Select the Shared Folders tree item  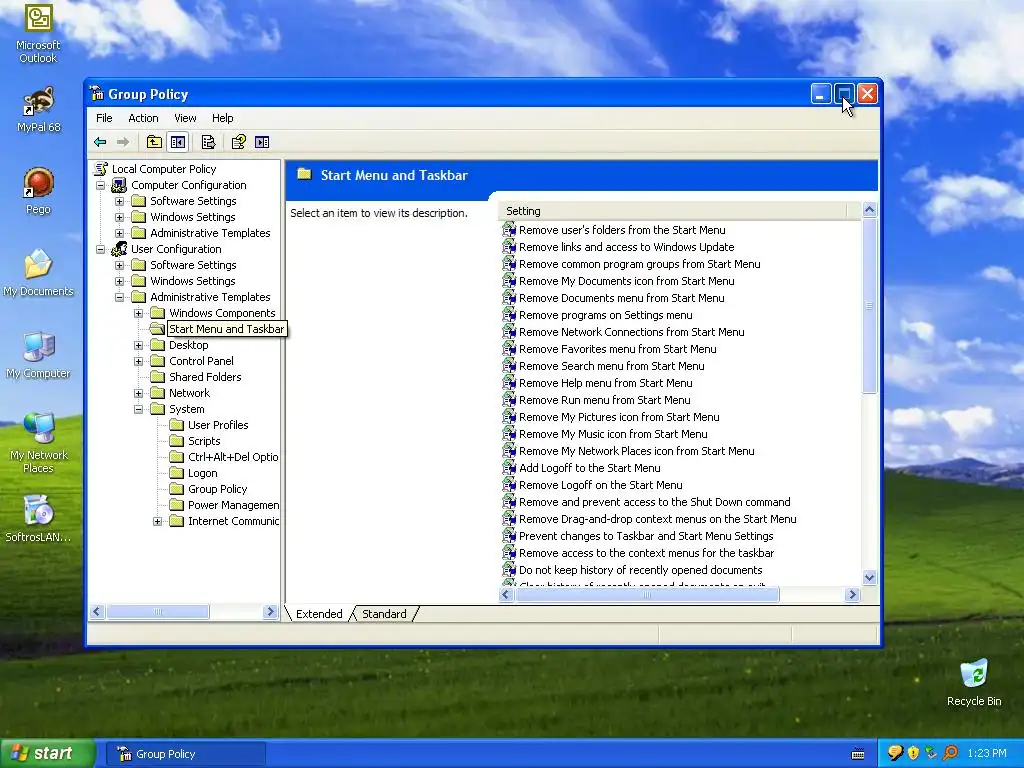pos(205,377)
